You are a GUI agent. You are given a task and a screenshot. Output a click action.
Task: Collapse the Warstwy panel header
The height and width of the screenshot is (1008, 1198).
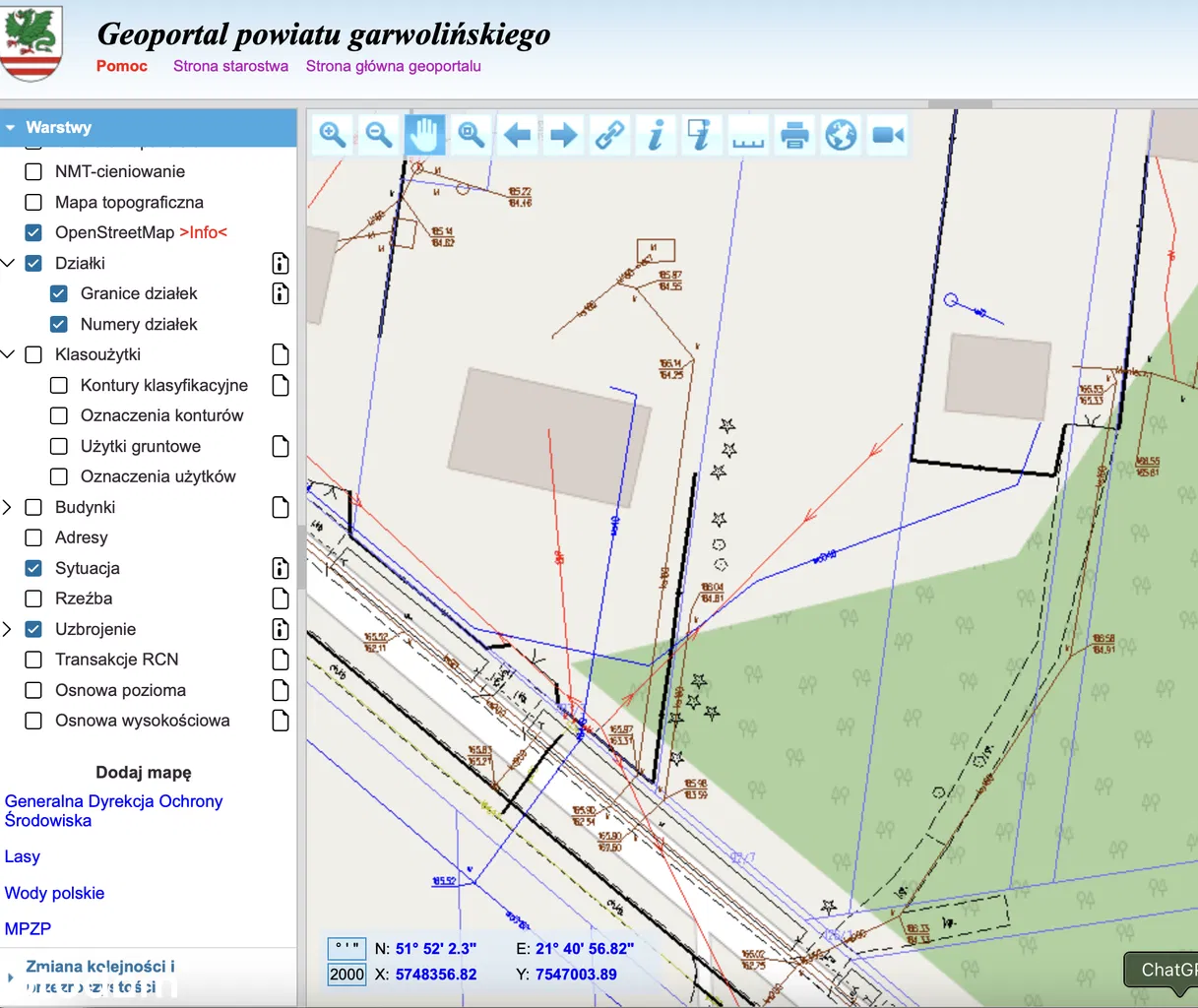pyautogui.click(x=11, y=128)
